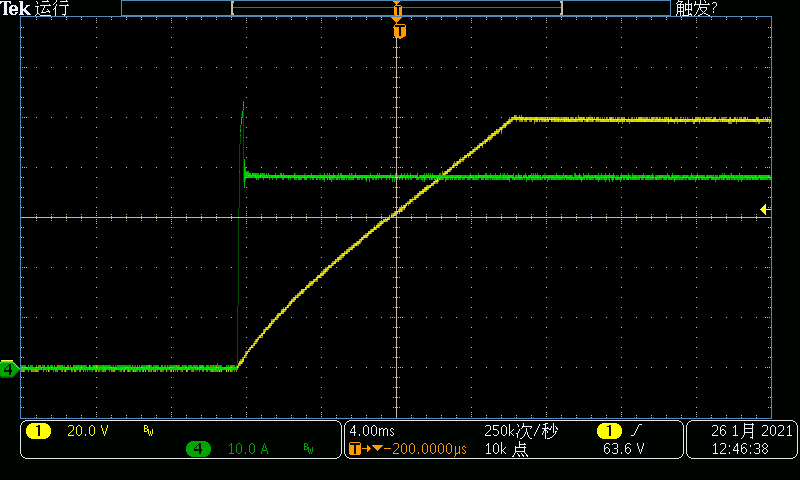Click the yellow trigger level arrow
The width and height of the screenshot is (800, 480).
point(765,209)
